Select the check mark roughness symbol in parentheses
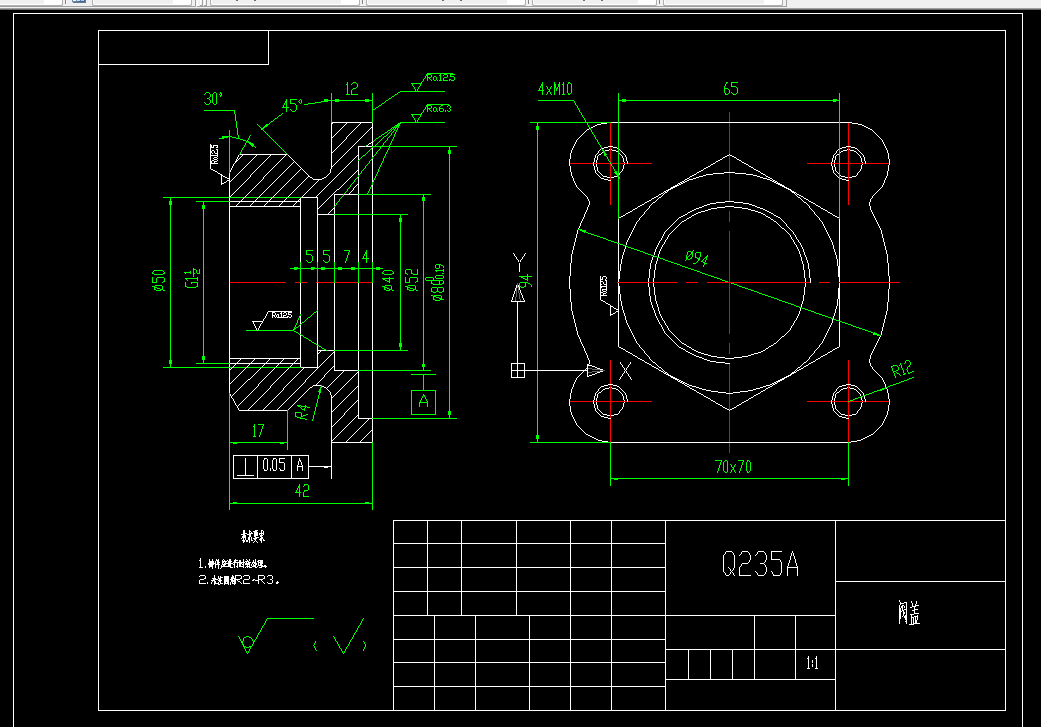1041x727 pixels. (x=347, y=636)
